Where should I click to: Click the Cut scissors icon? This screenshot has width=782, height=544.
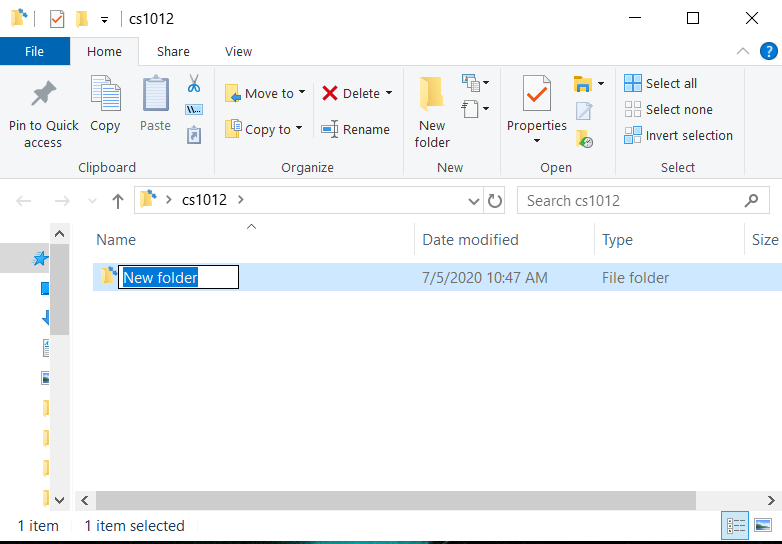click(194, 83)
